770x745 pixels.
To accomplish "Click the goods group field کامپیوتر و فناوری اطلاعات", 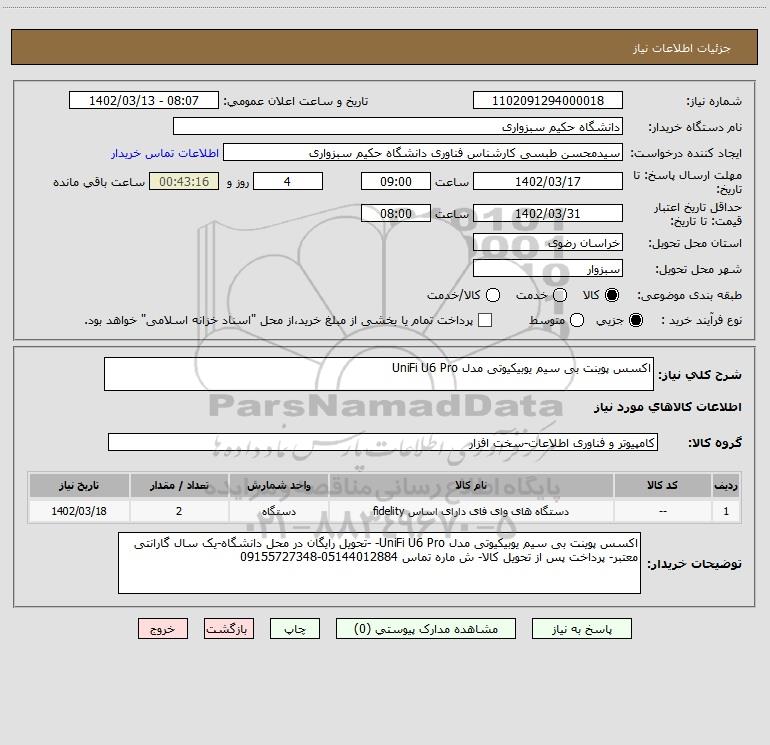I will [383, 442].
